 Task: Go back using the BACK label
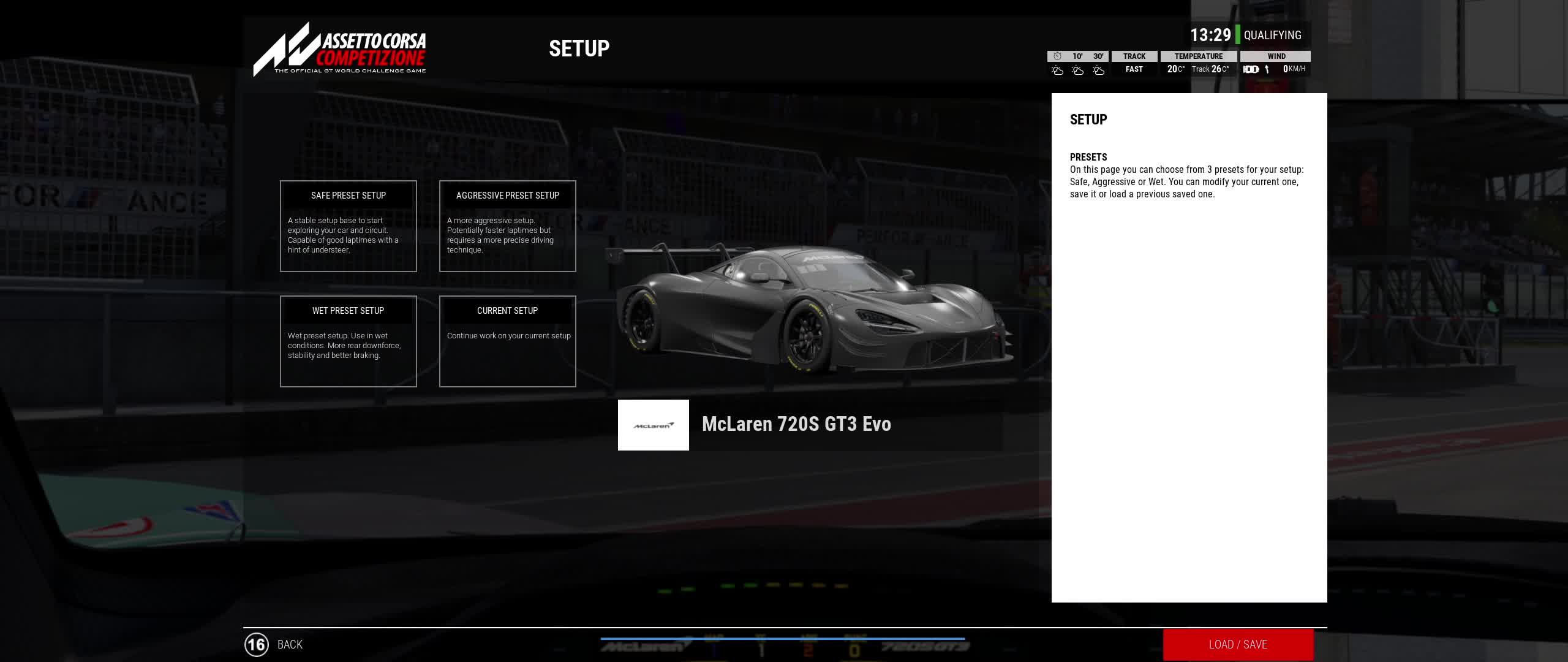pyautogui.click(x=290, y=644)
